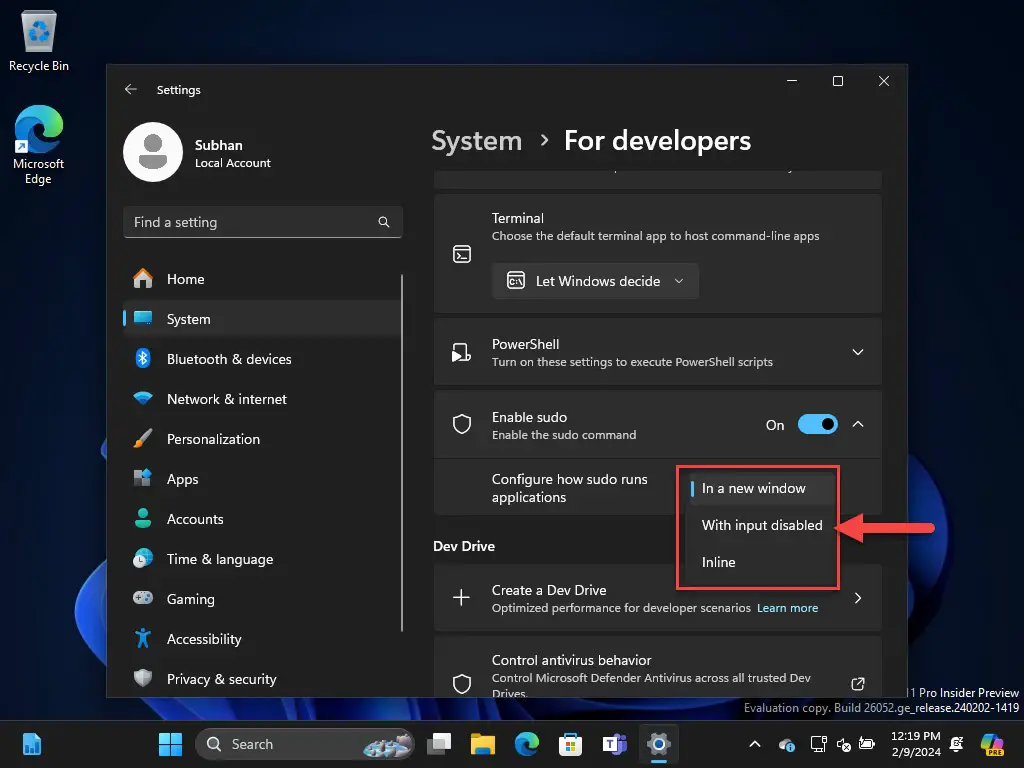Image resolution: width=1024 pixels, height=768 pixels.
Task: Click the Create a Dev Drive plus icon
Action: [x=461, y=598]
